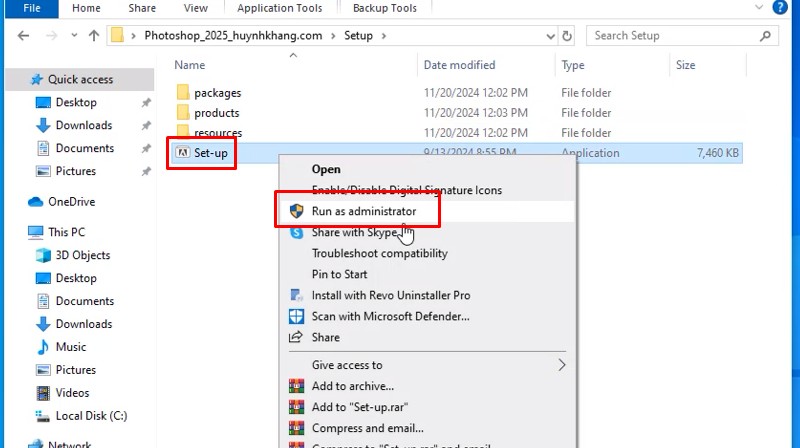Click the Microsoft Defender shield icon
Screen dimensions: 800x448
[296, 316]
